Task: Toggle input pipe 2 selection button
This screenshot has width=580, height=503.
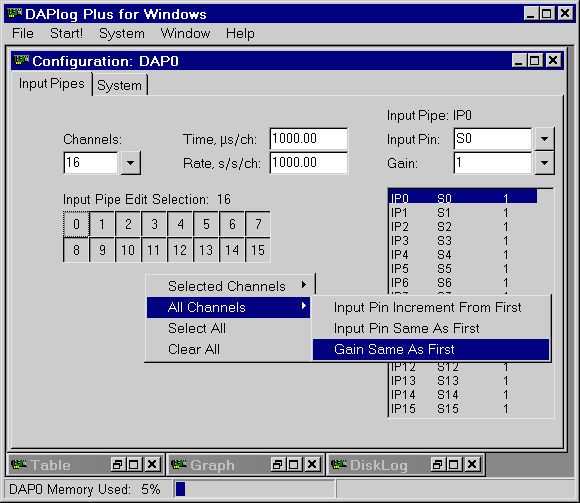Action: pos(128,224)
